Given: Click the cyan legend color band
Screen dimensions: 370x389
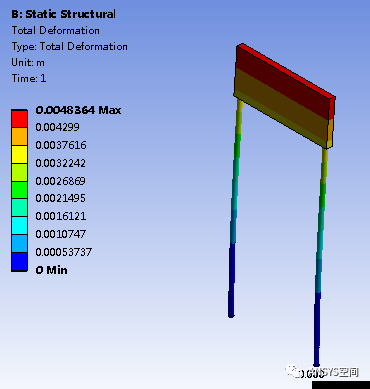Looking at the screenshot, I should click(x=19, y=225).
